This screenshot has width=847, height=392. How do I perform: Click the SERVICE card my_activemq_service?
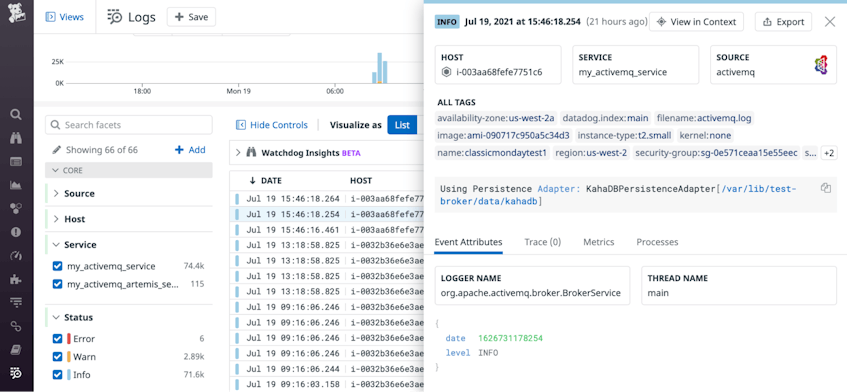(636, 65)
